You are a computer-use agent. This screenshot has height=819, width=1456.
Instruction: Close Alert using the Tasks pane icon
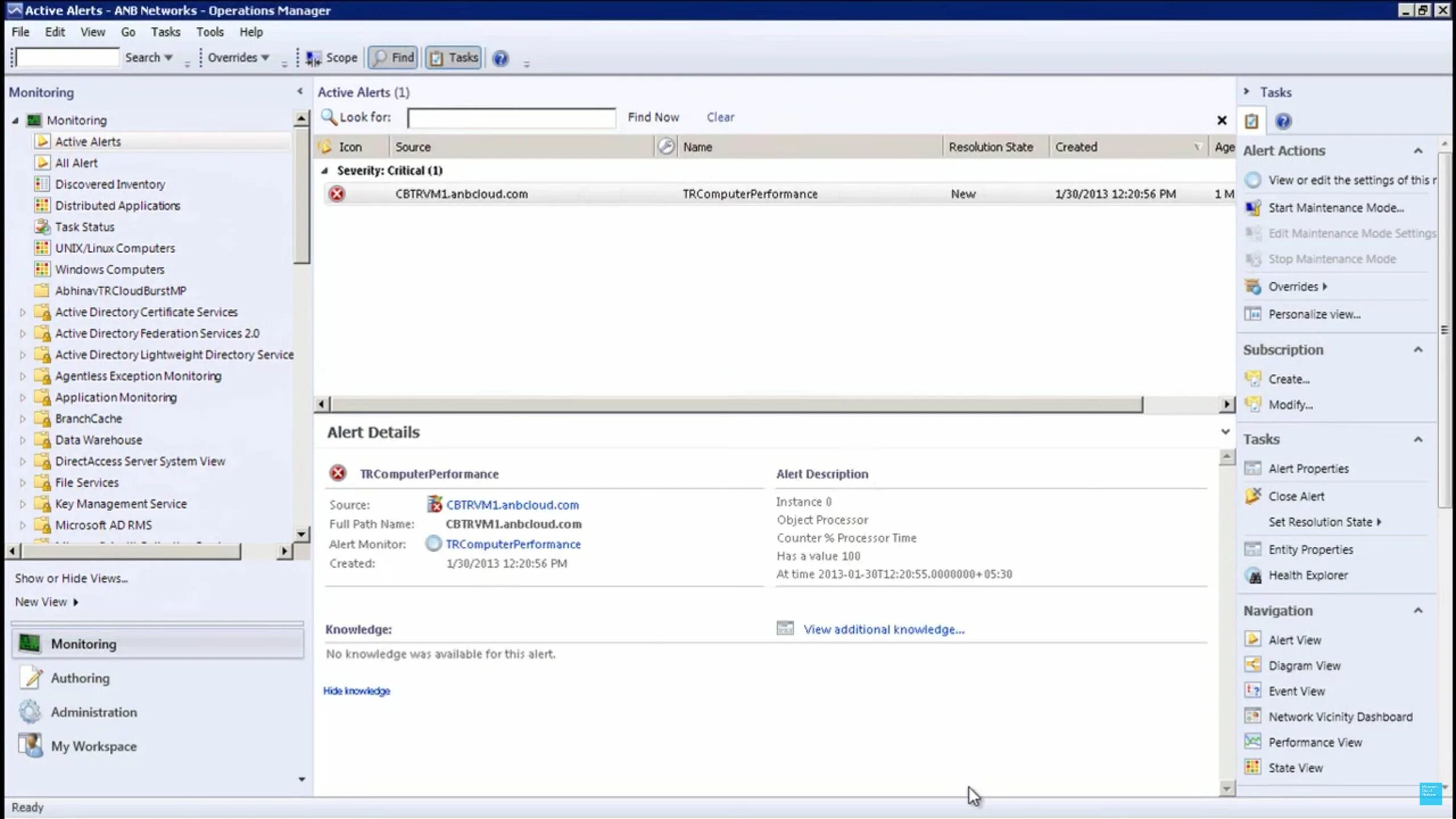(x=1296, y=496)
